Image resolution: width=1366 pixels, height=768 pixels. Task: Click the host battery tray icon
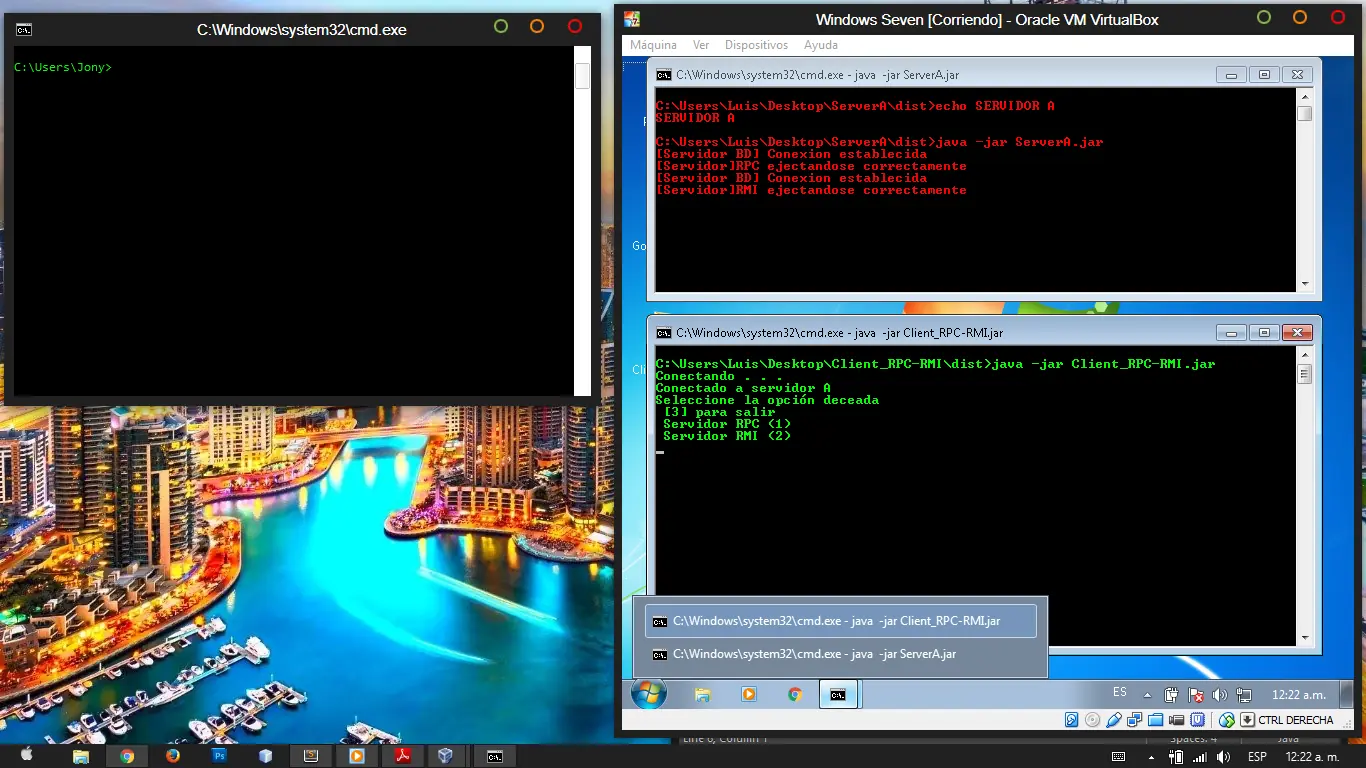pyautogui.click(x=1177, y=756)
